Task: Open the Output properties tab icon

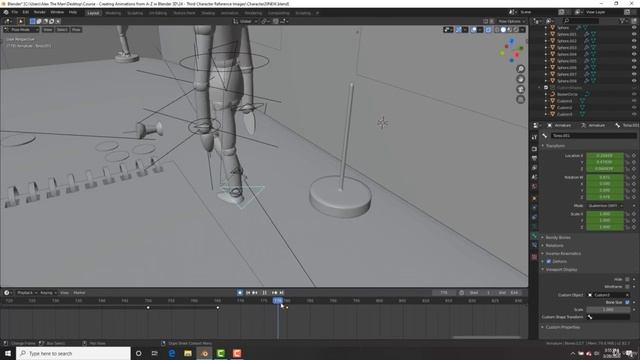Action: [x=534, y=158]
